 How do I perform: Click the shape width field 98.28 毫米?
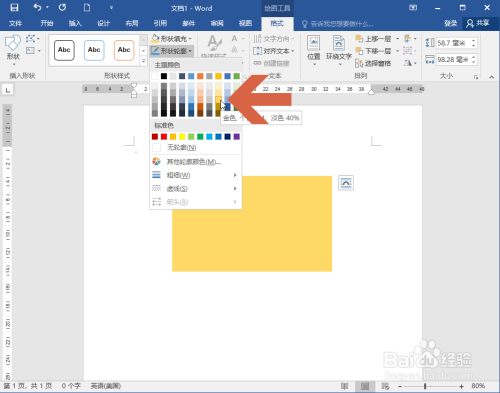453,60
